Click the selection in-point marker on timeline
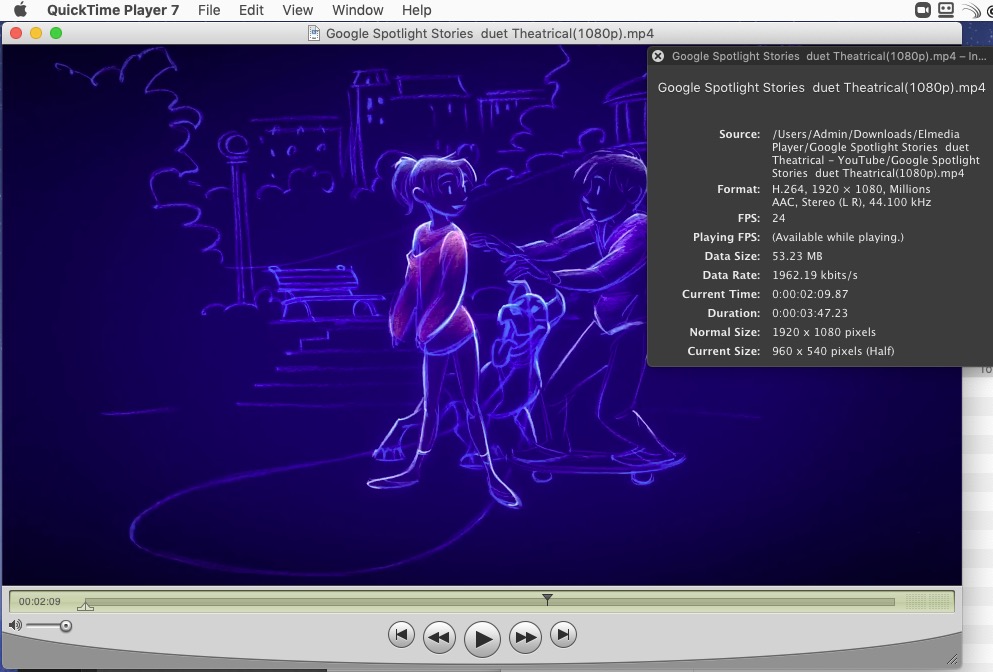Image resolution: width=993 pixels, height=672 pixels. 85,606
